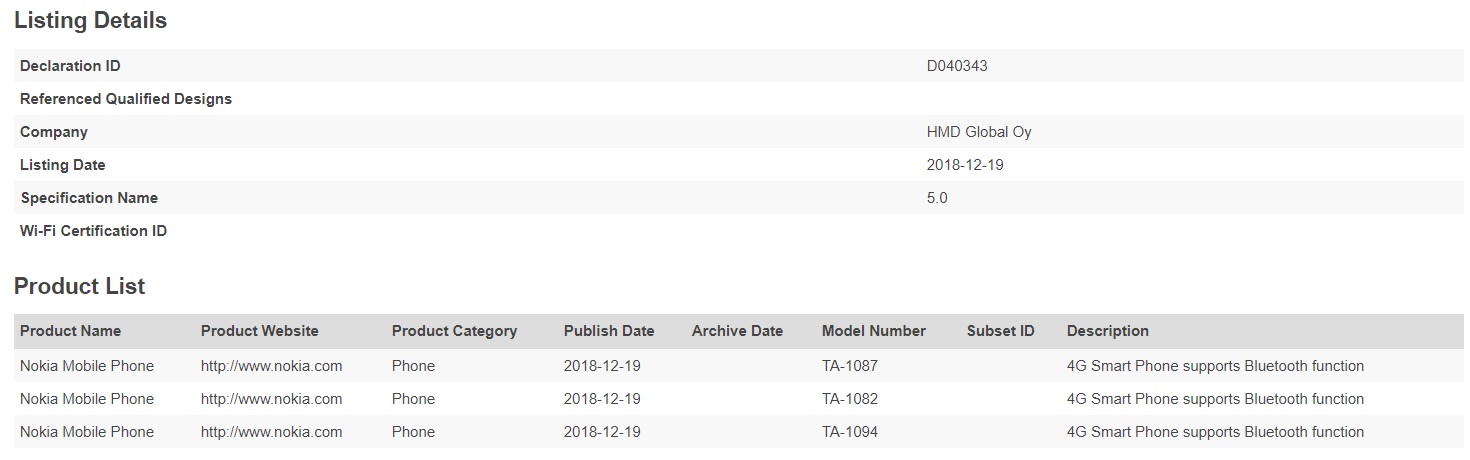This screenshot has width=1470, height=460.
Task: Select model number TA-1087 cell
Action: click(x=850, y=366)
